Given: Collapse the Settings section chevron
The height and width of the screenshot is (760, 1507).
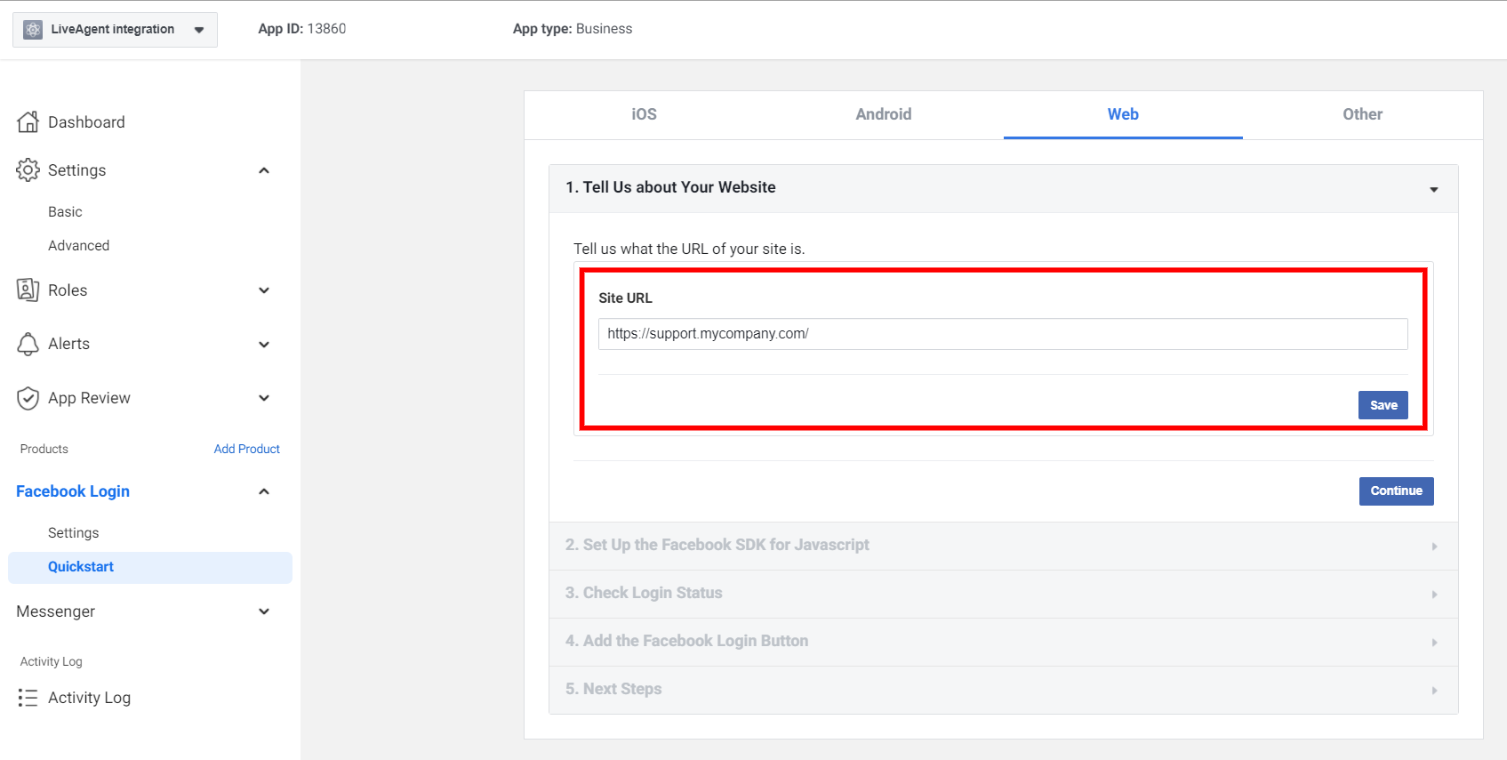Looking at the screenshot, I should 263,169.
